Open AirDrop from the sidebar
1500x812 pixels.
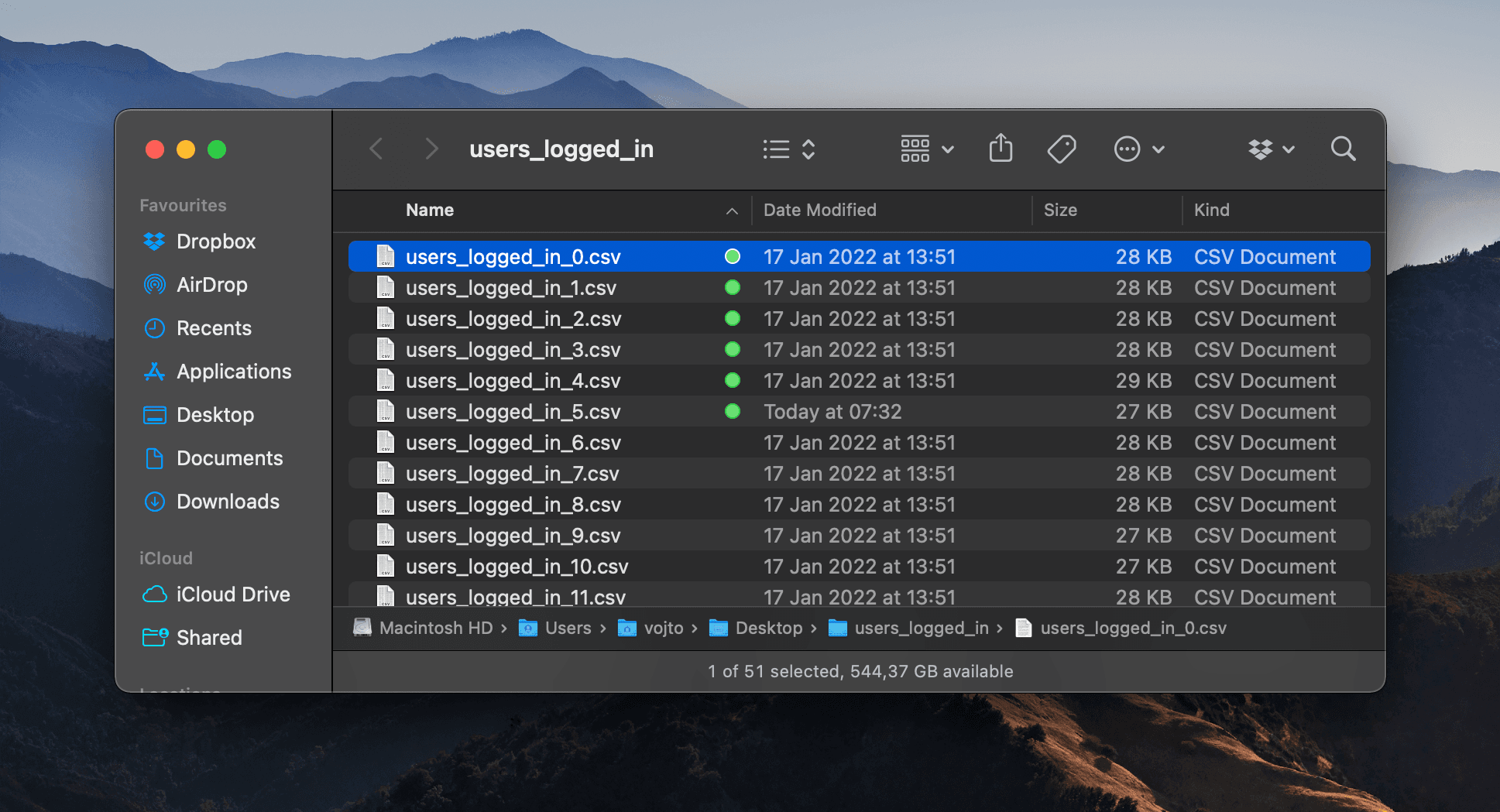[x=211, y=285]
